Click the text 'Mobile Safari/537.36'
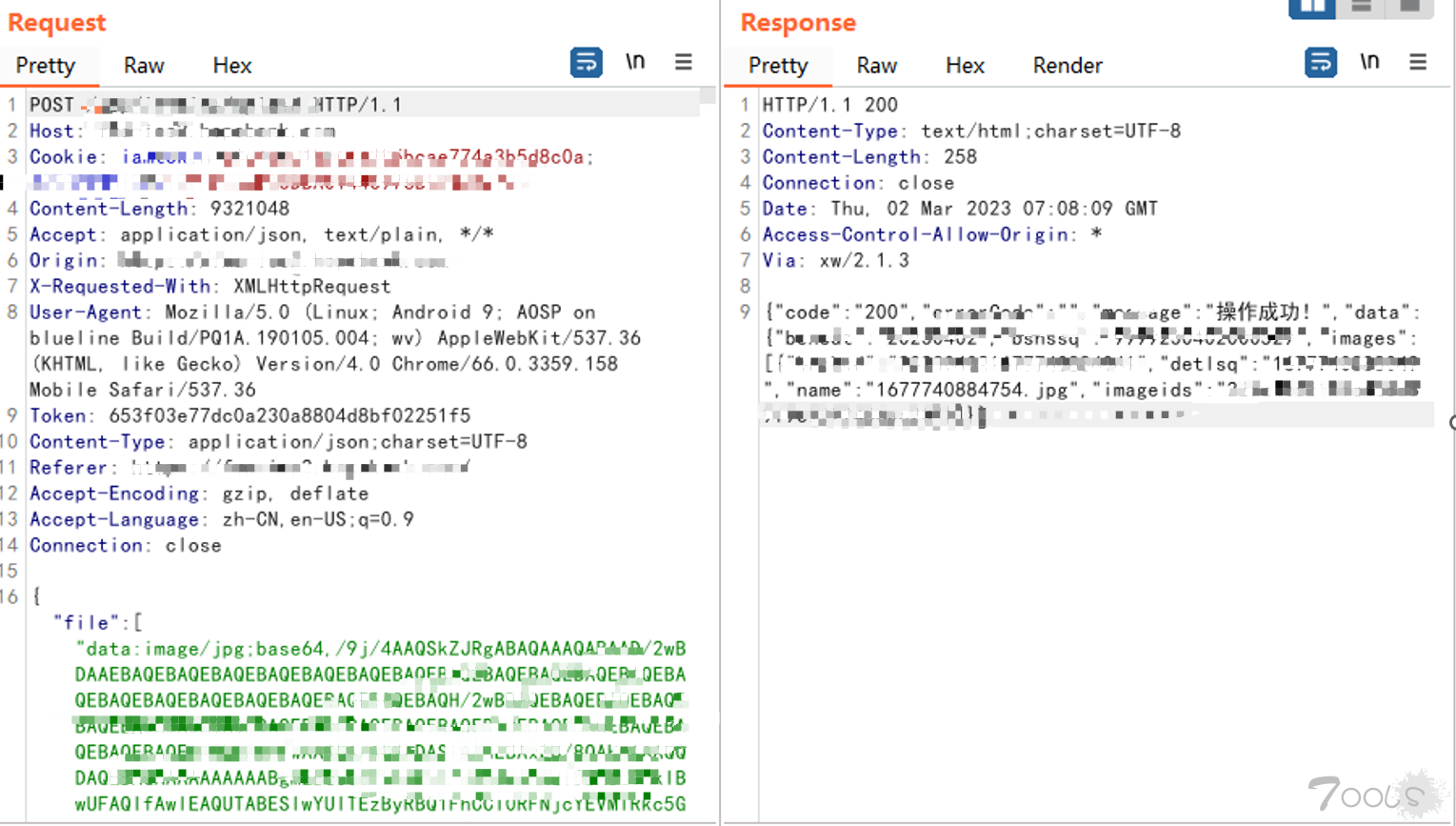This screenshot has width=1456, height=826. 143,390
